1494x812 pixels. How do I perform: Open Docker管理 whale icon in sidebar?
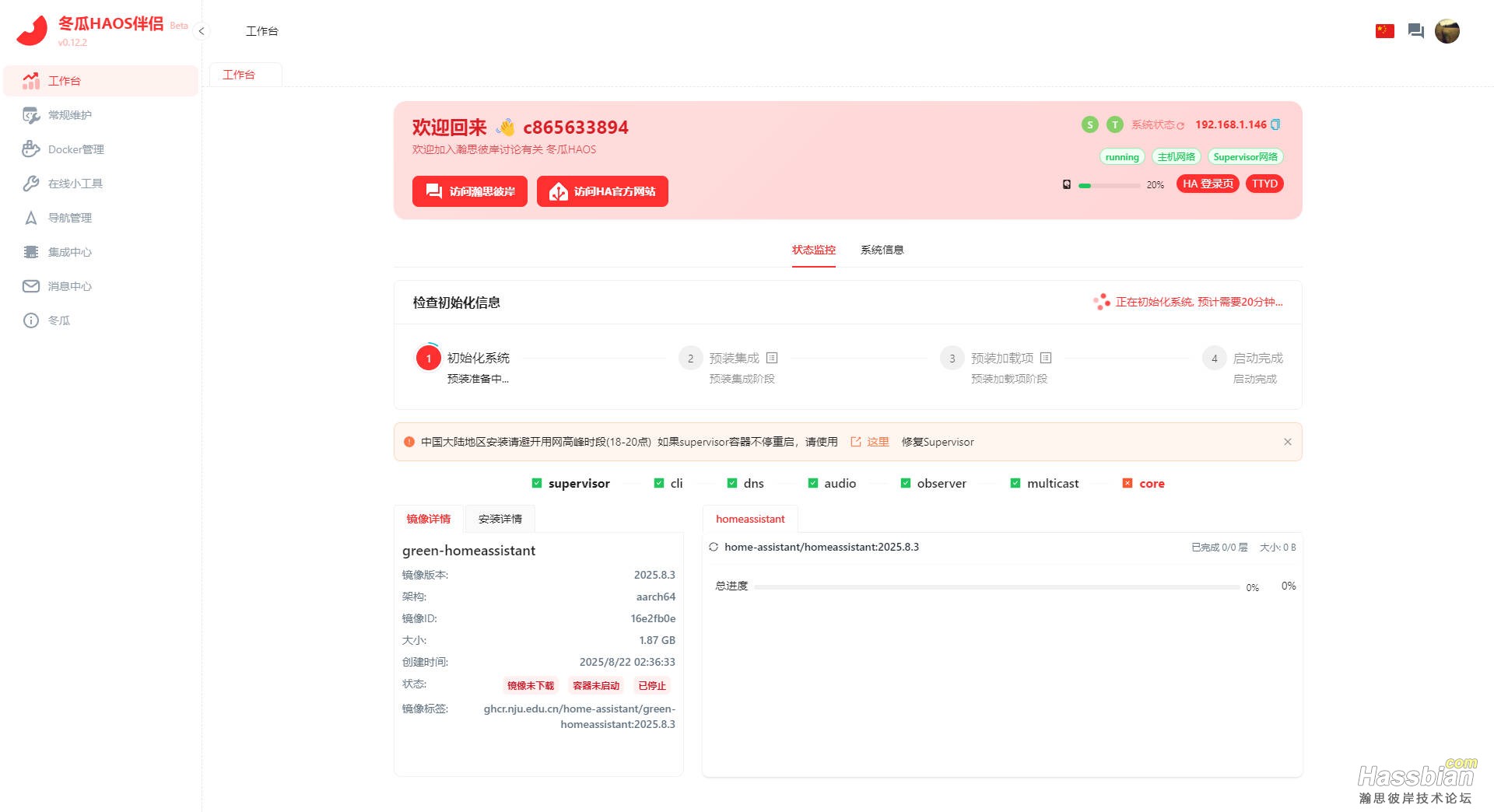(x=31, y=149)
